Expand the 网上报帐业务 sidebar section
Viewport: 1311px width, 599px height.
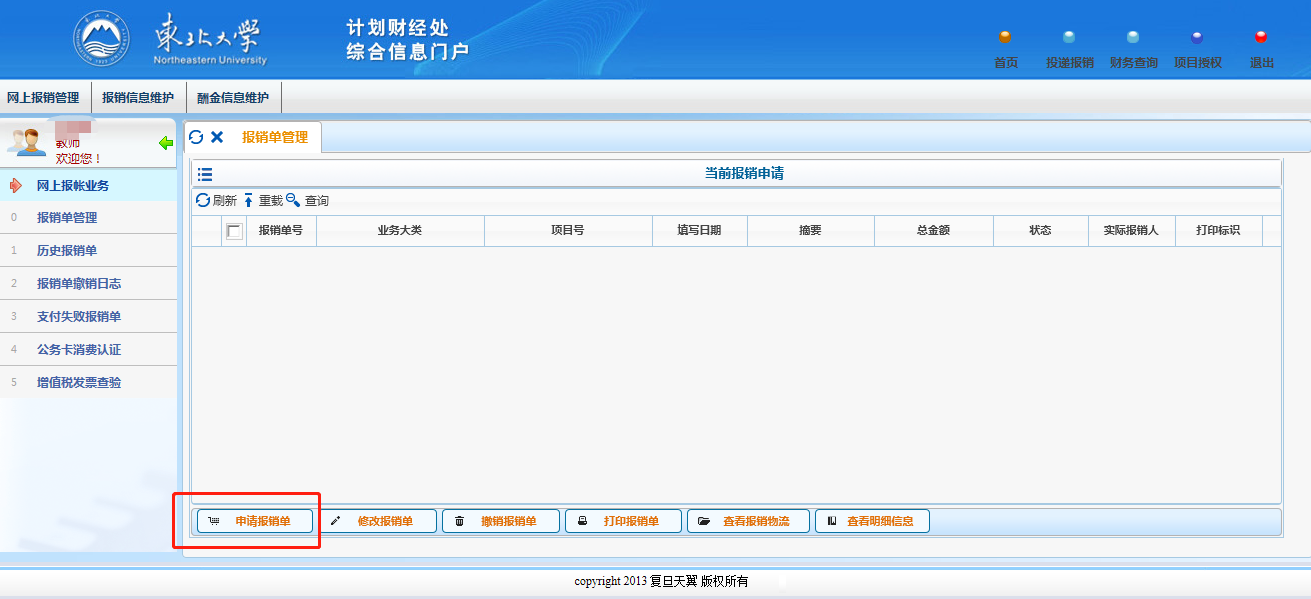pyautogui.click(x=72, y=185)
